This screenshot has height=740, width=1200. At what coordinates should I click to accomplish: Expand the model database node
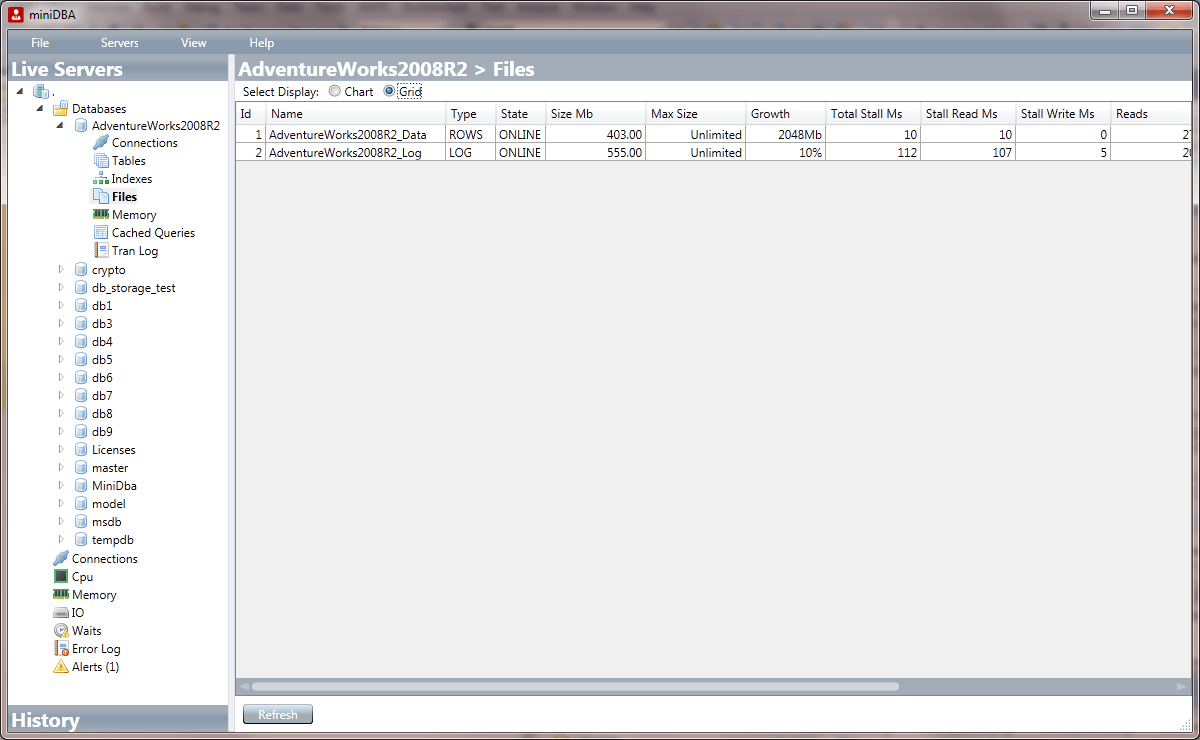pos(61,504)
